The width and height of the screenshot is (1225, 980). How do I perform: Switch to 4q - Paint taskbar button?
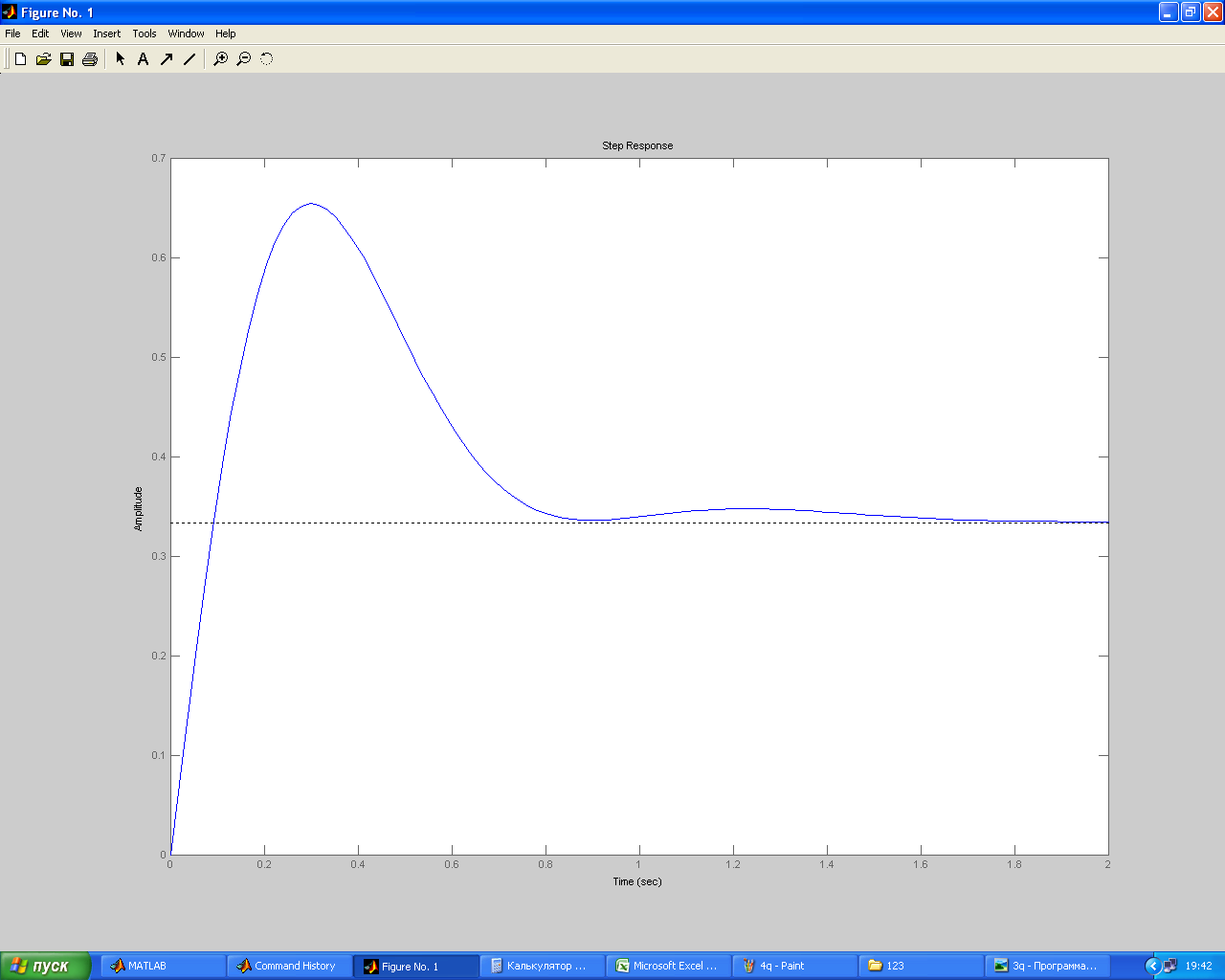795,966
